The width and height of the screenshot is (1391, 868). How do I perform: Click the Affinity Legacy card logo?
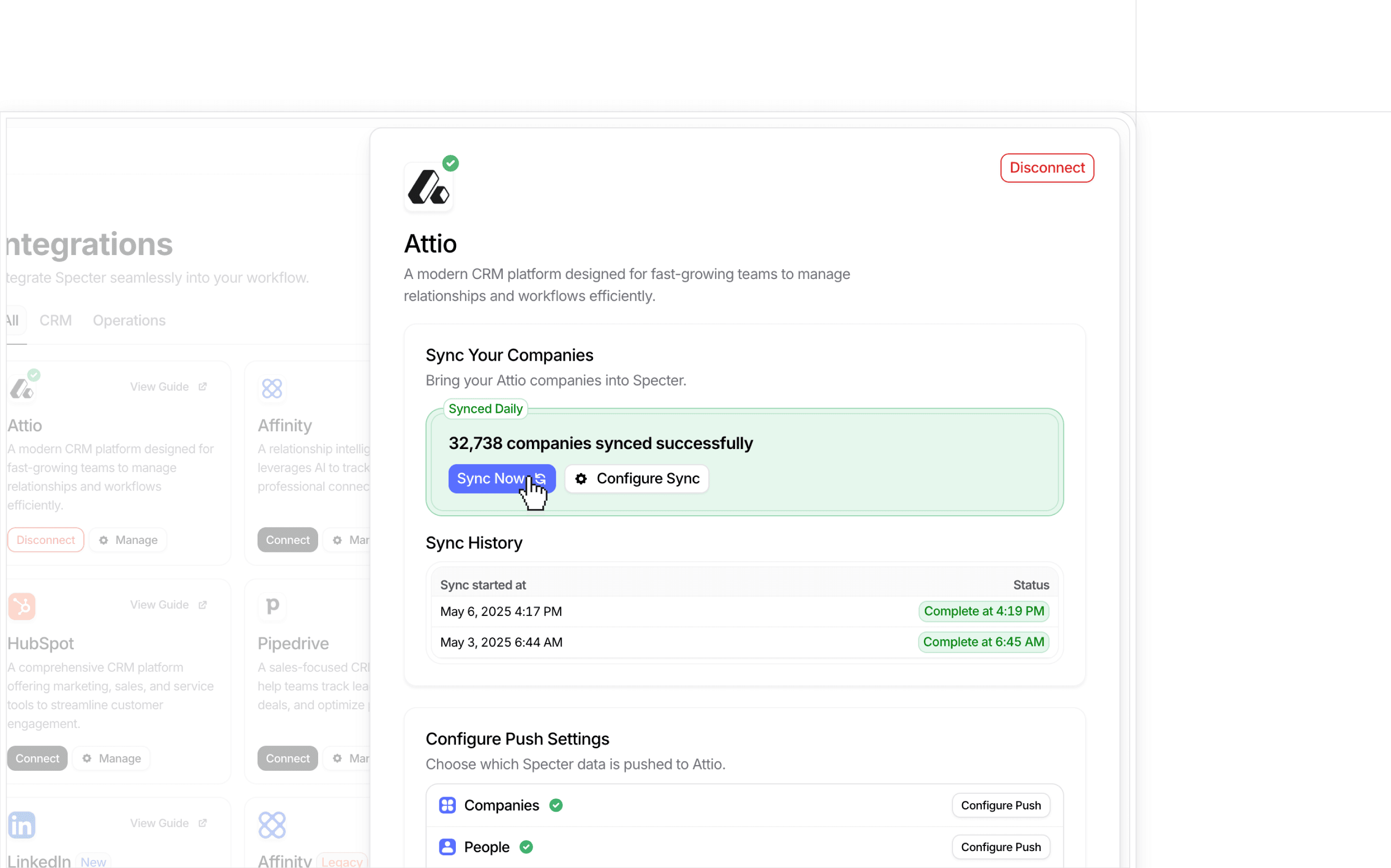point(272,825)
